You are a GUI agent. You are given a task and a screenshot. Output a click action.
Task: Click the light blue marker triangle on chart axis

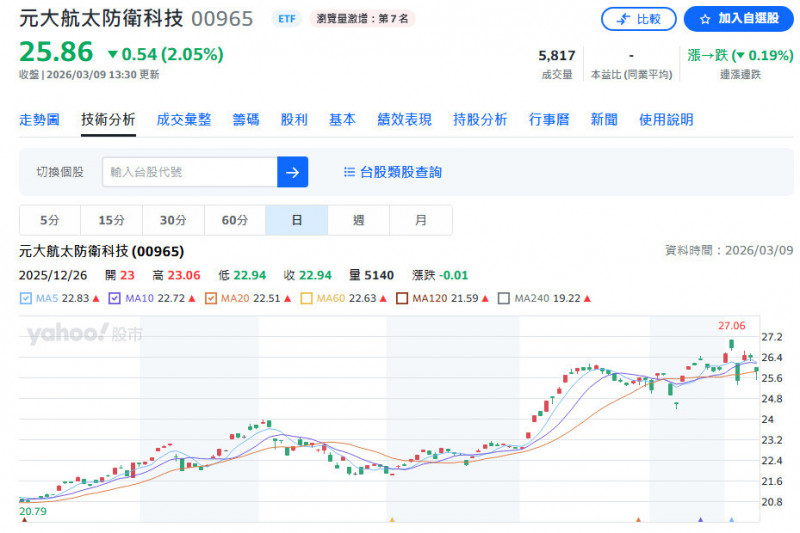(x=732, y=520)
